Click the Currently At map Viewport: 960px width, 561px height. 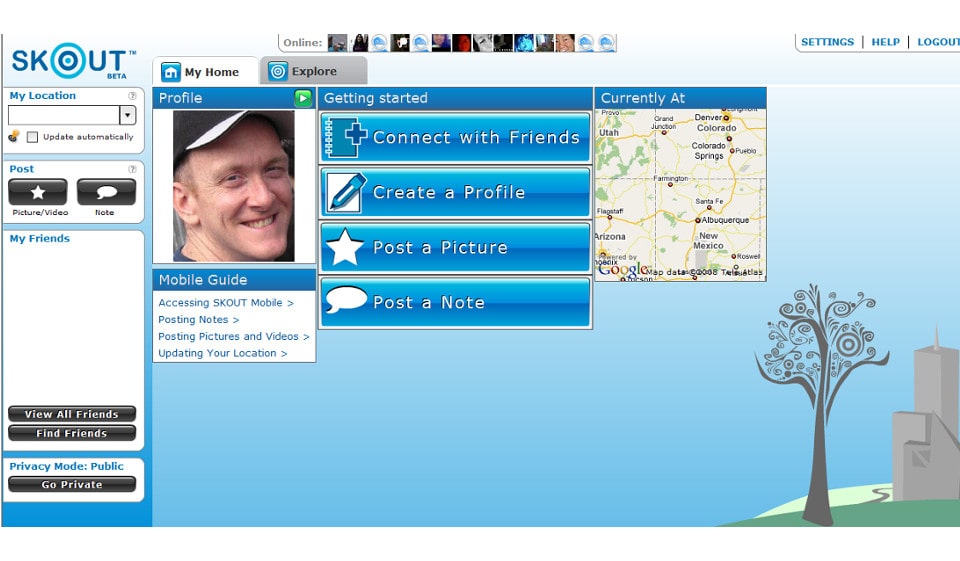click(680, 194)
